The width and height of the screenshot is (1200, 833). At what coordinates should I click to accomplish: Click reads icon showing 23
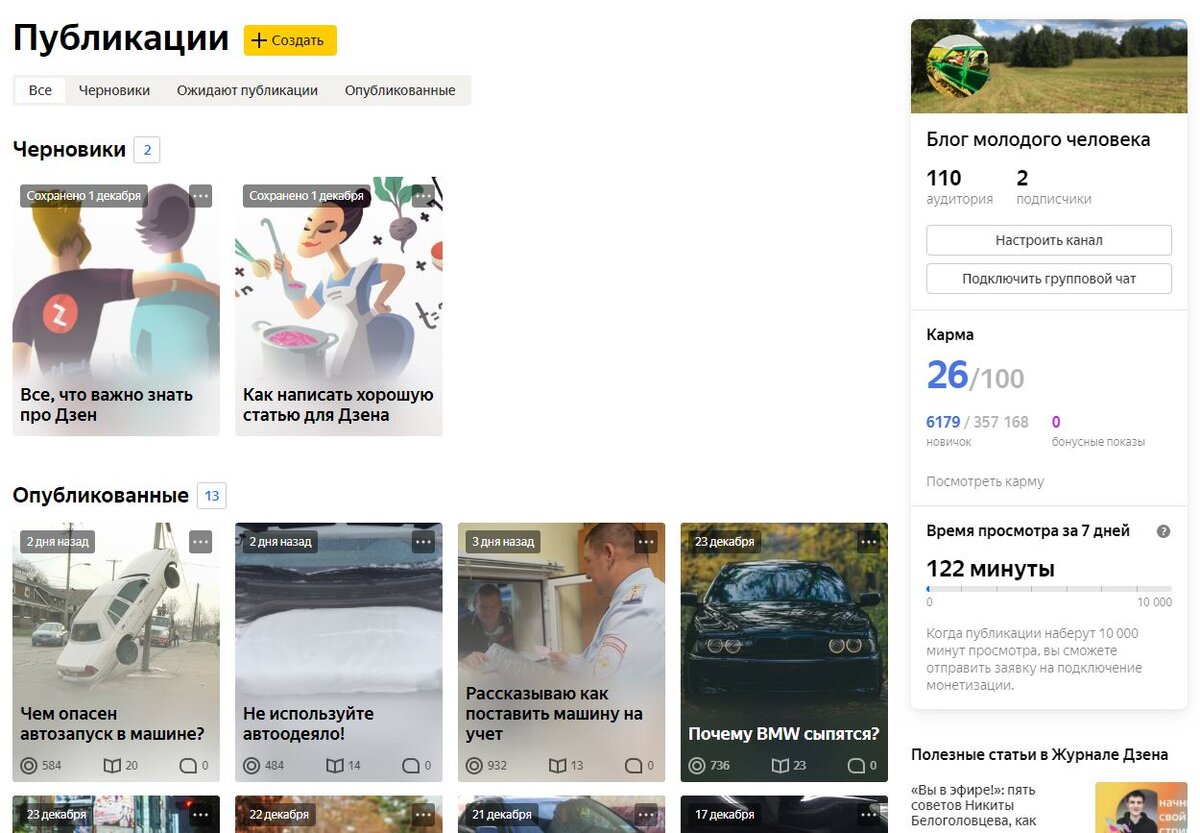pyautogui.click(x=781, y=766)
